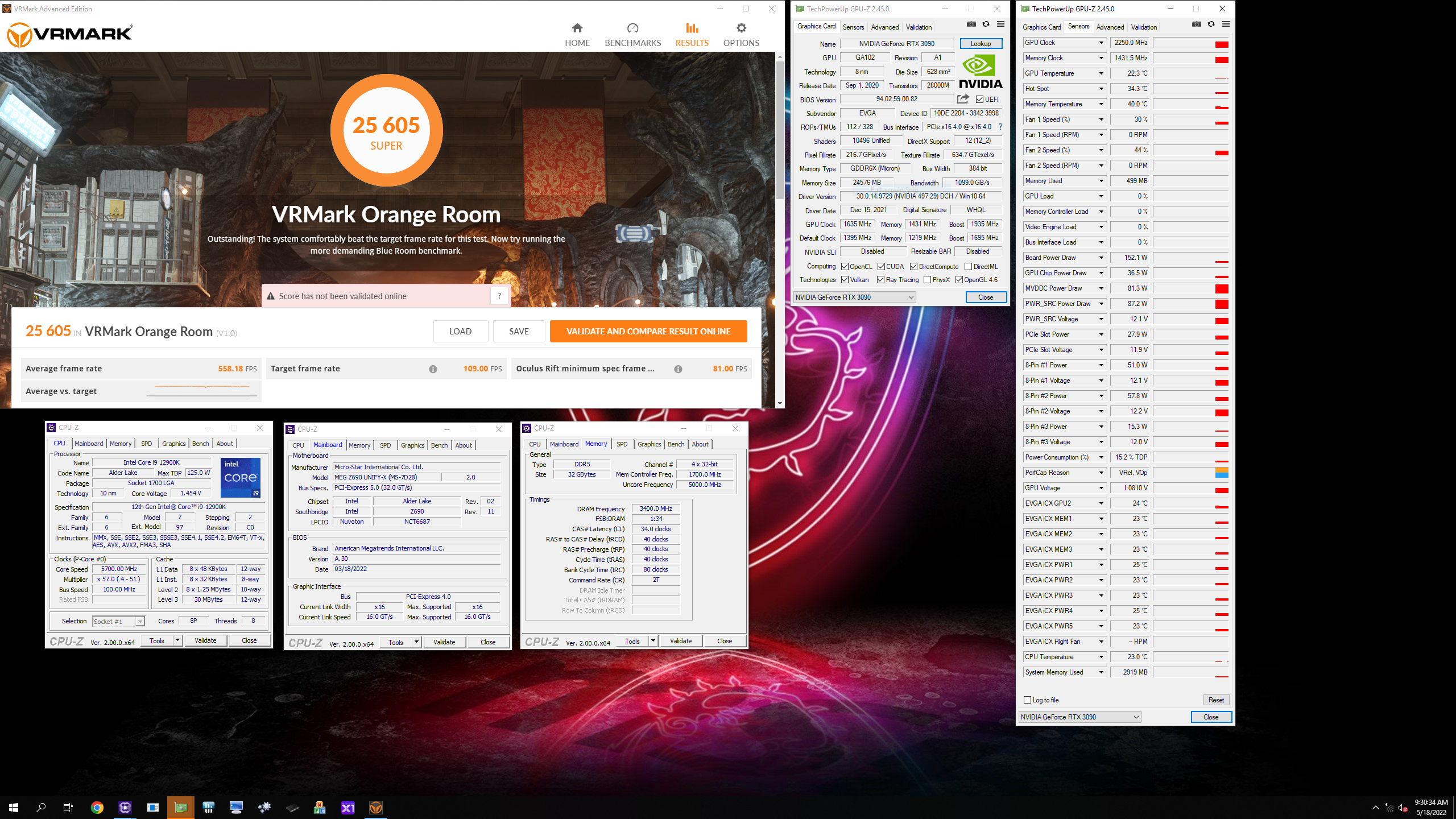Open Oculus Rift minimum spec info icon
This screenshot has width=1456, height=819.
[x=678, y=369]
